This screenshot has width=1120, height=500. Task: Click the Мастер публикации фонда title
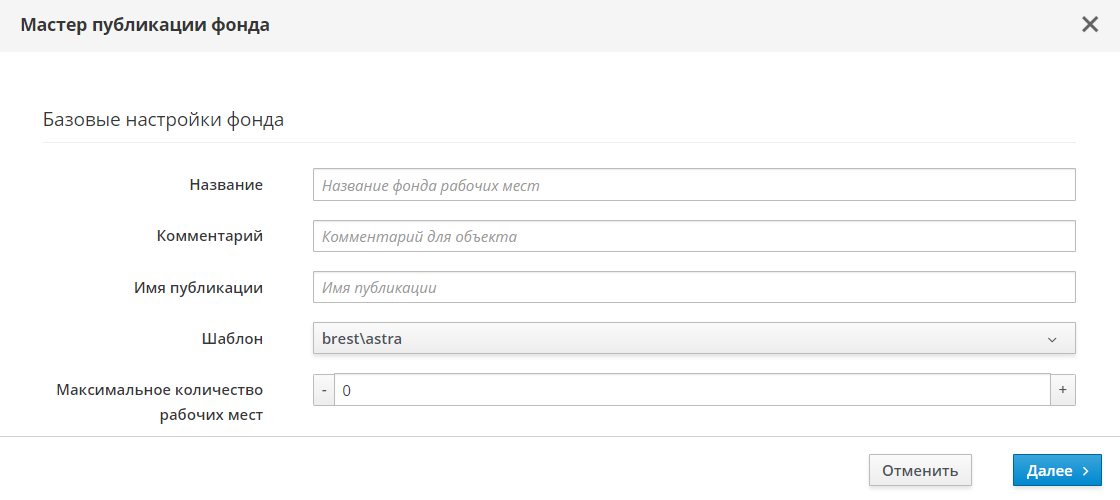(145, 25)
